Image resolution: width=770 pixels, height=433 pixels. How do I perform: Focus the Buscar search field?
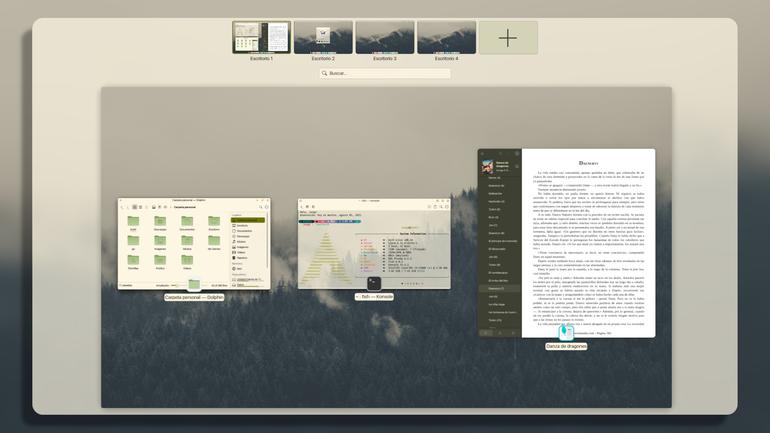385,73
